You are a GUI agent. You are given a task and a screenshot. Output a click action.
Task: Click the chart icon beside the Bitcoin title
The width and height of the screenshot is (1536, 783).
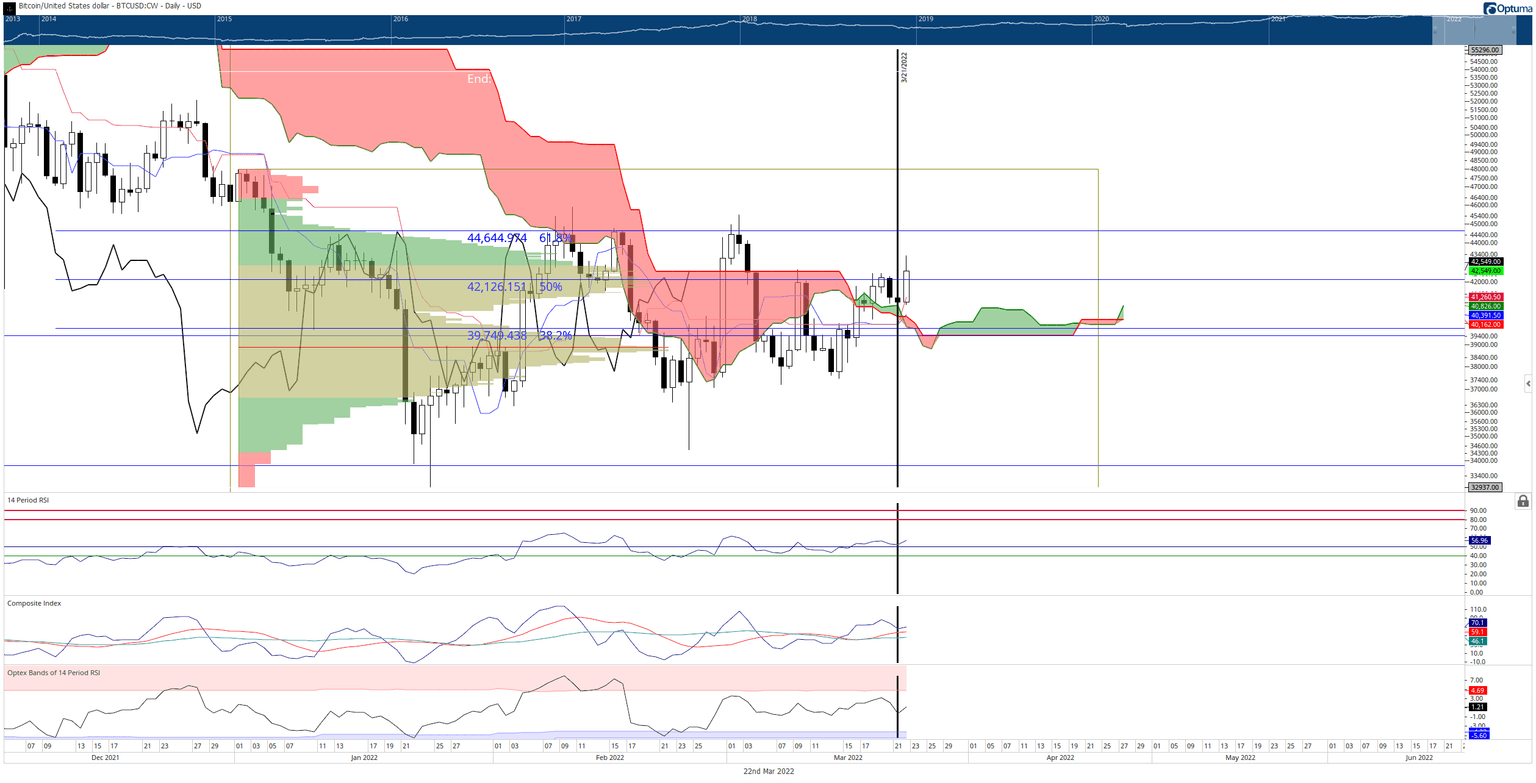point(9,6)
